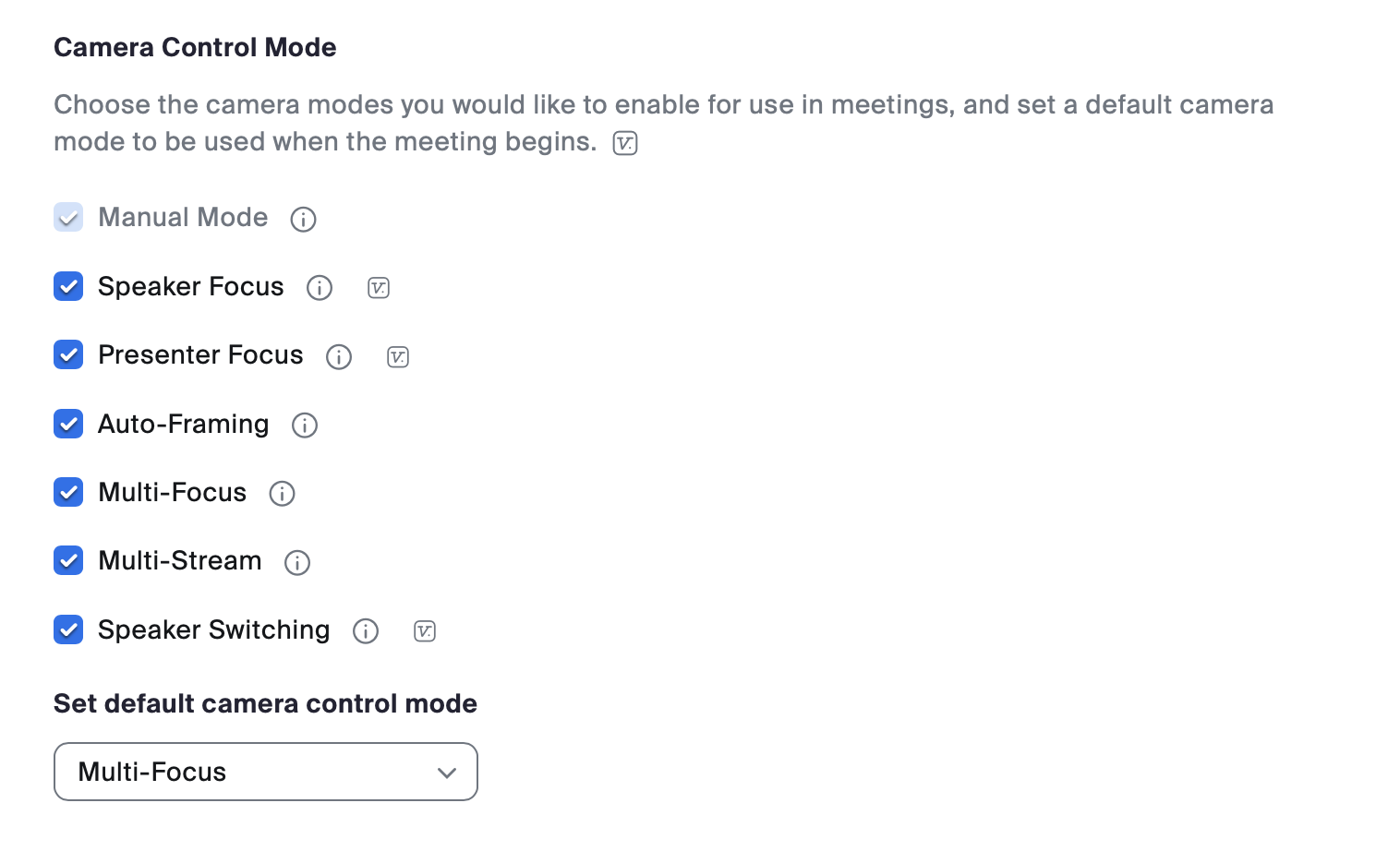Click version badge icon beside Speaker Switching
This screenshot has width=1400, height=851.
(425, 631)
